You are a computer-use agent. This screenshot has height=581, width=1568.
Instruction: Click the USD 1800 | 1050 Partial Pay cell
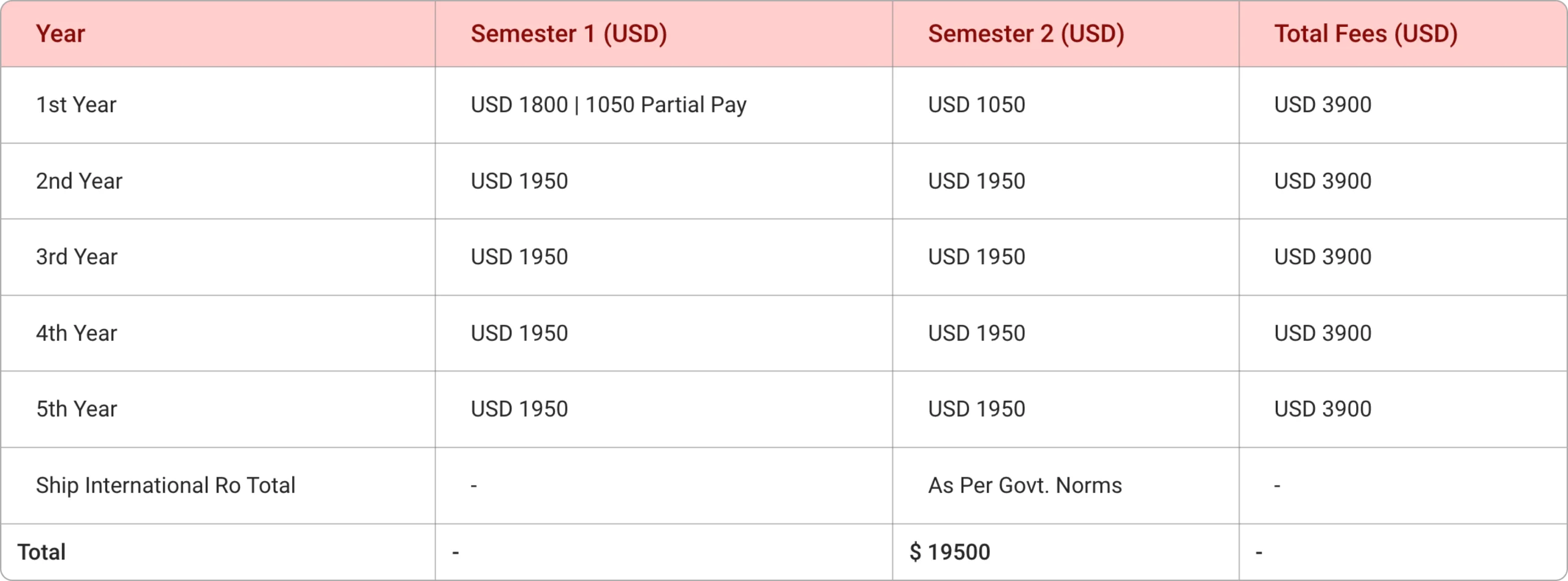point(608,105)
